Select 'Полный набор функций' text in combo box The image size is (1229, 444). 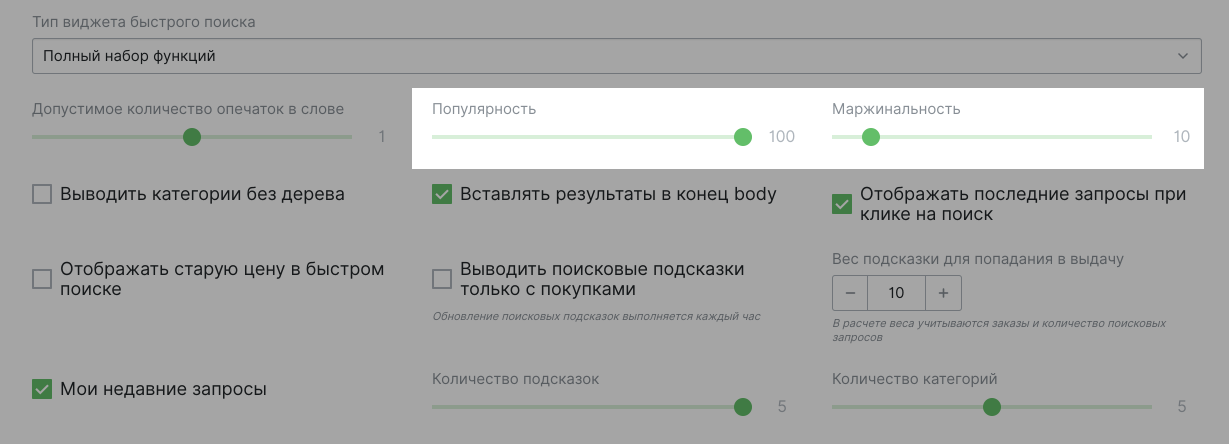(129, 56)
